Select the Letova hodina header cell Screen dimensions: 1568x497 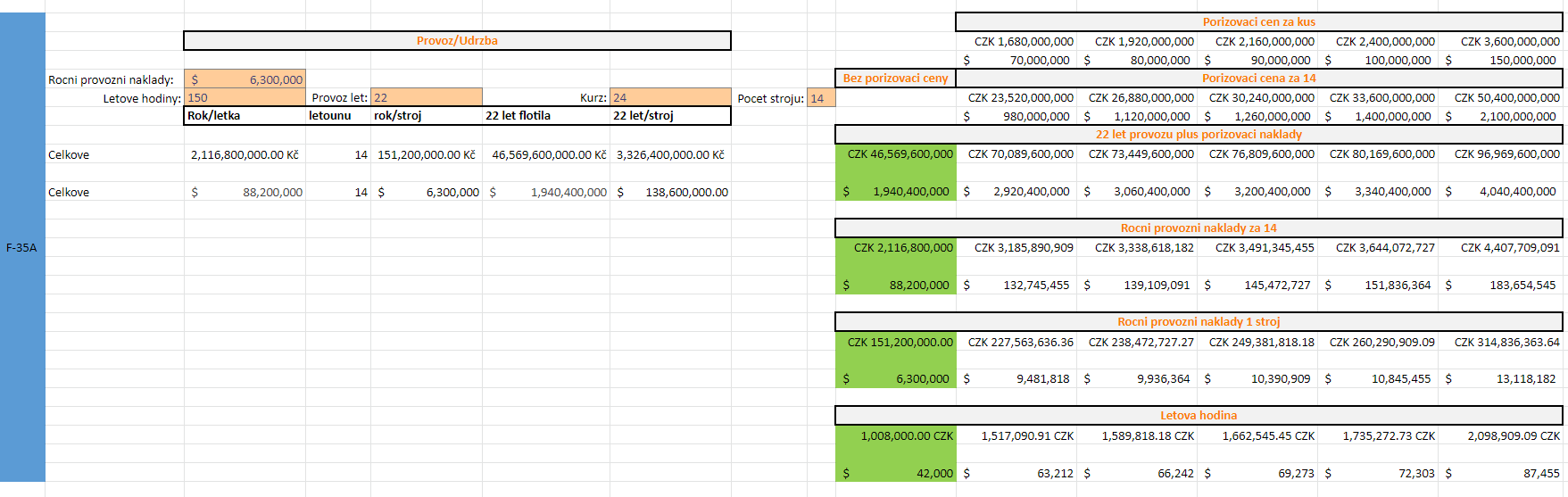pos(1199,416)
